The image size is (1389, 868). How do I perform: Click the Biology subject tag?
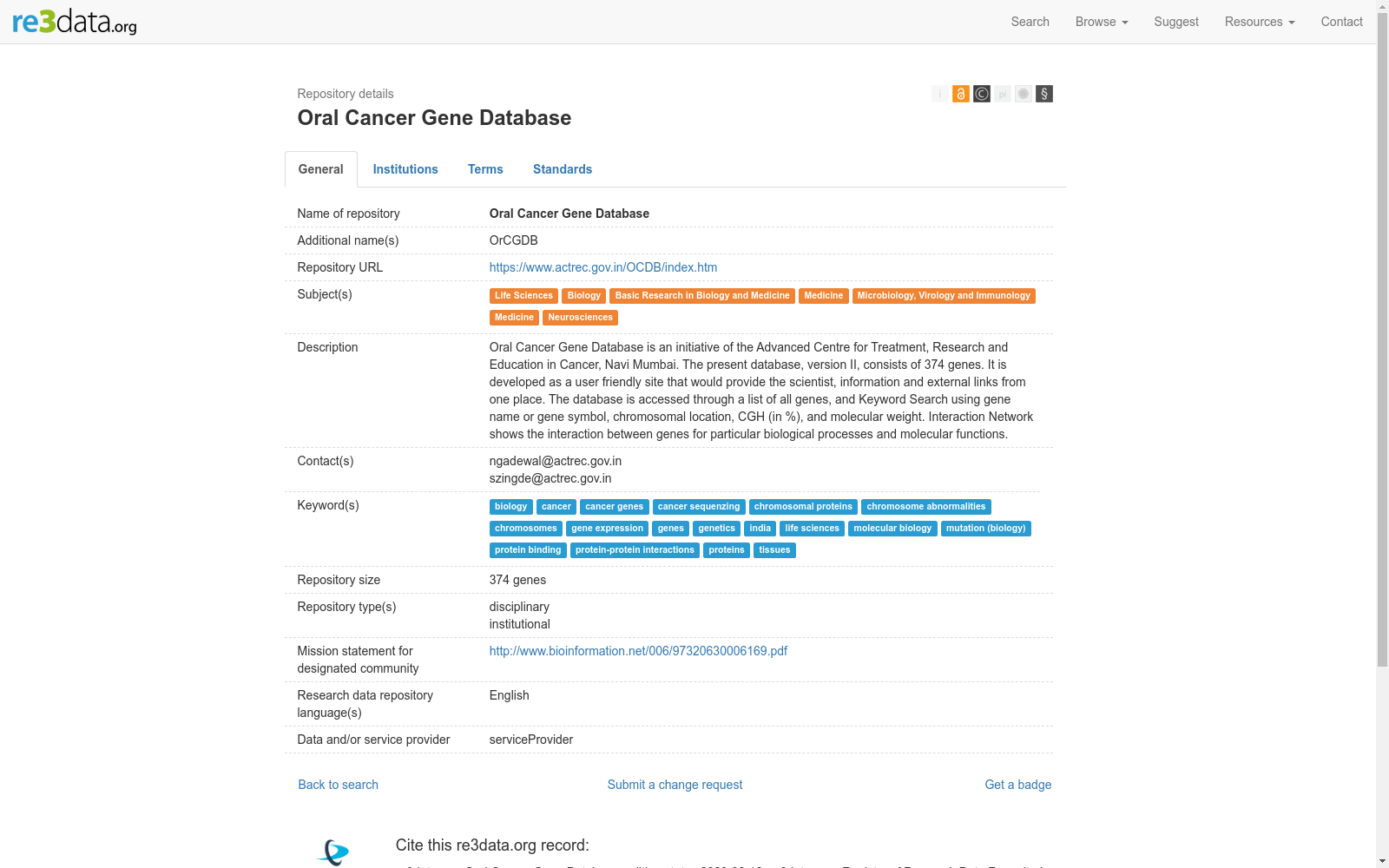[584, 296]
